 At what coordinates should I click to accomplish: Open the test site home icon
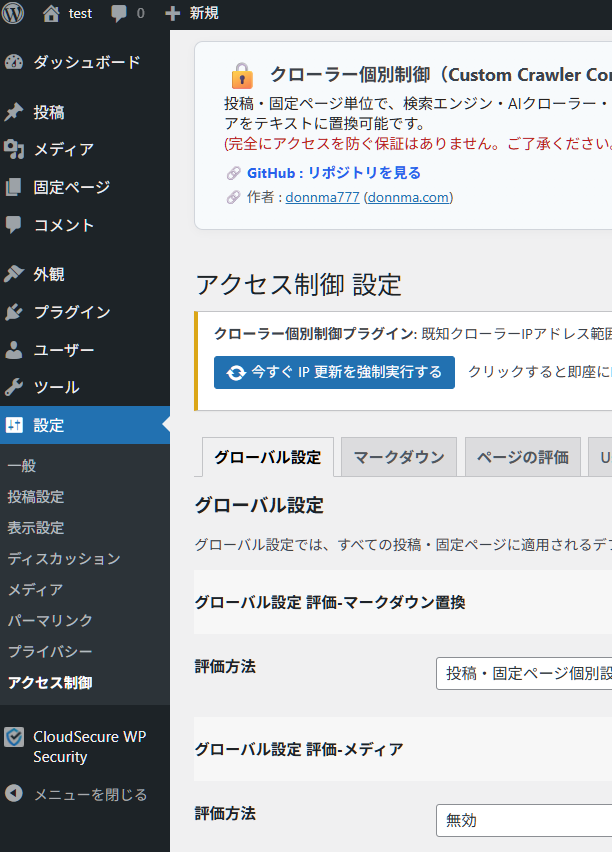pos(51,13)
